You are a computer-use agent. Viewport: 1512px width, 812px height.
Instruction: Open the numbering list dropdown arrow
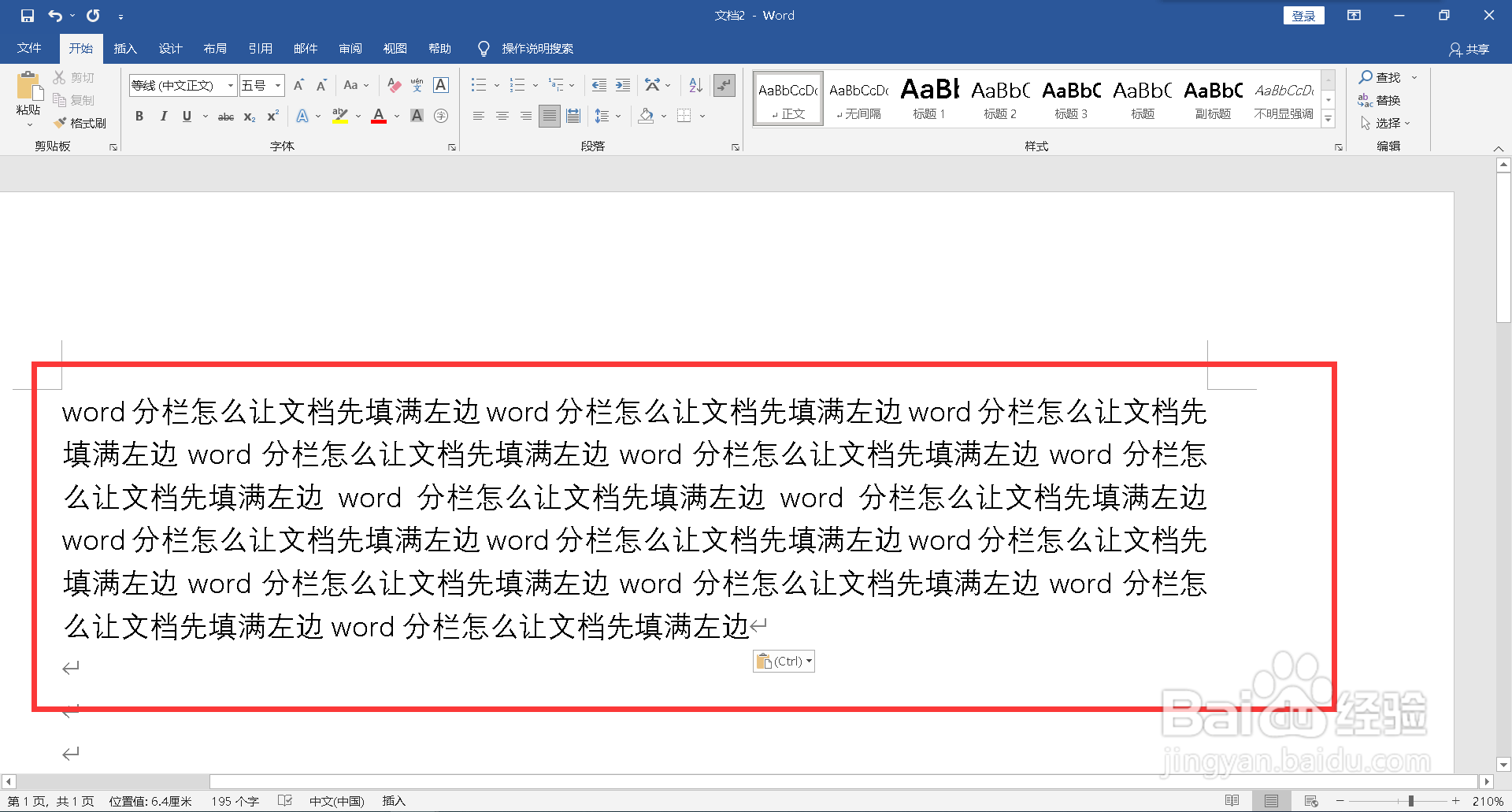click(535, 85)
